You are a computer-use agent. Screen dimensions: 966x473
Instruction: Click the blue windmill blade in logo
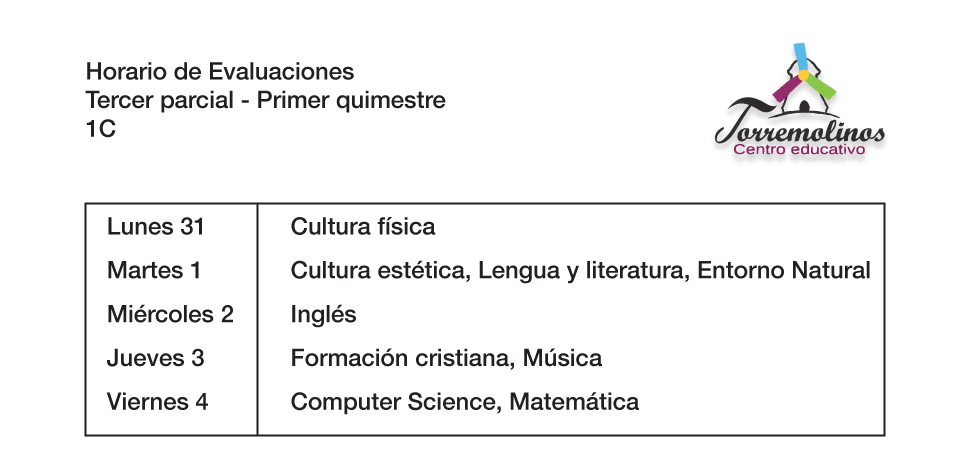pos(800,57)
